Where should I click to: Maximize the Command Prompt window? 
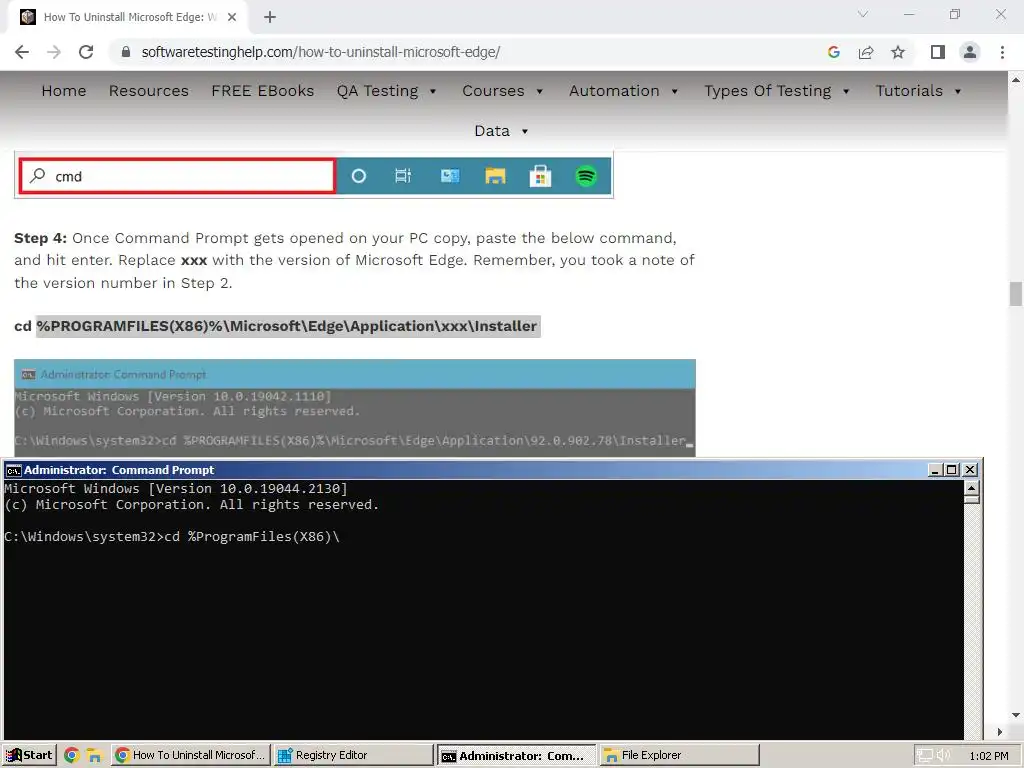tap(952, 470)
